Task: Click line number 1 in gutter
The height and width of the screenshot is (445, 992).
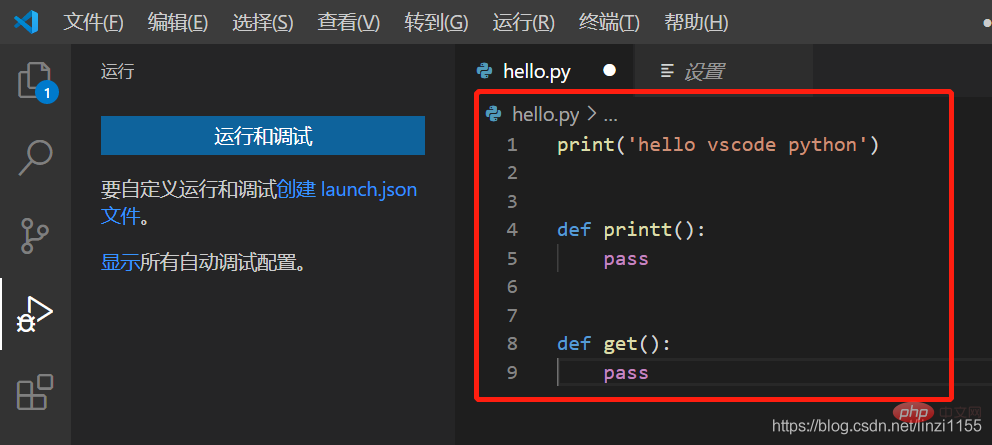Action: coord(512,145)
